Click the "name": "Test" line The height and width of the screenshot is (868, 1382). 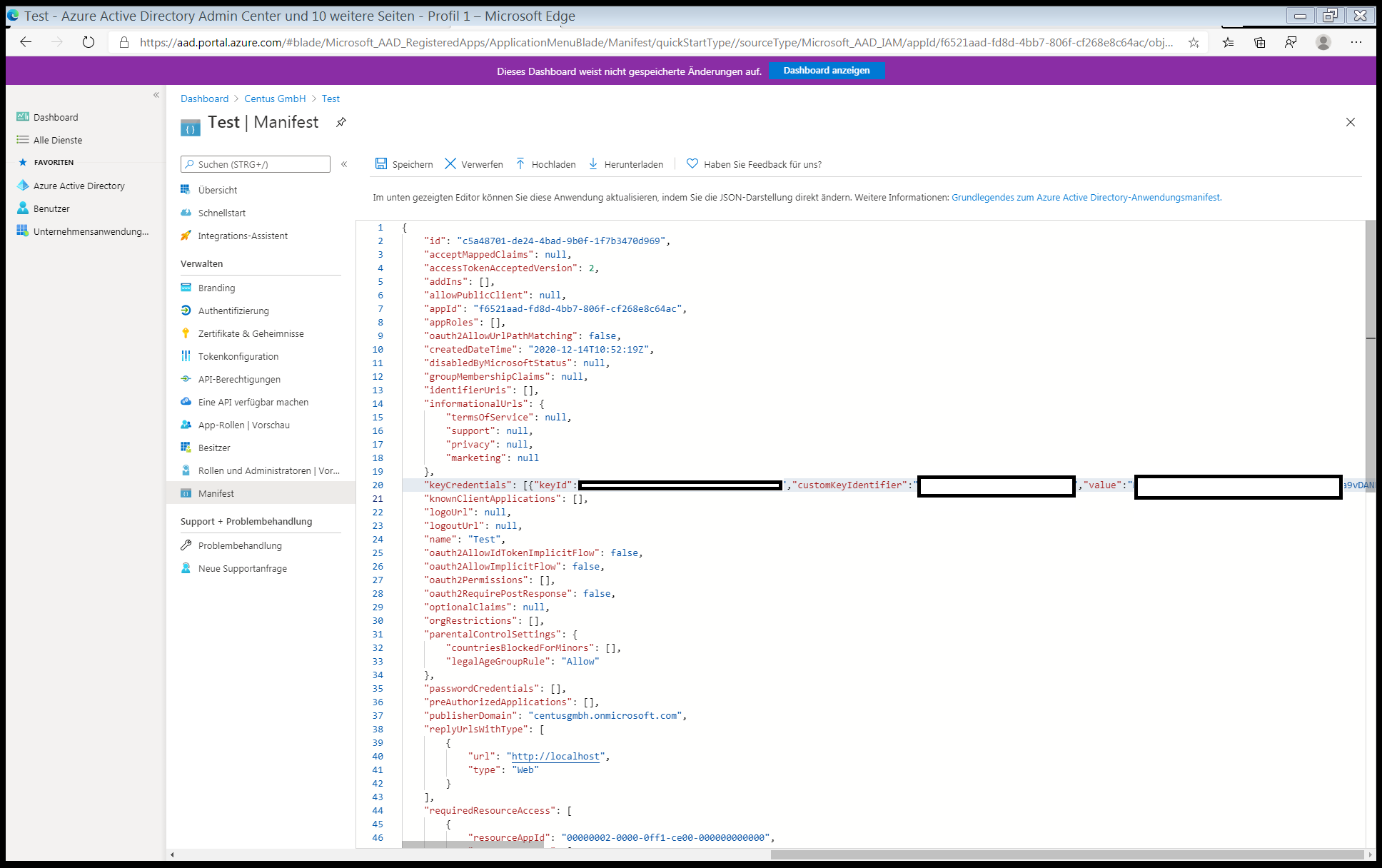(464, 540)
